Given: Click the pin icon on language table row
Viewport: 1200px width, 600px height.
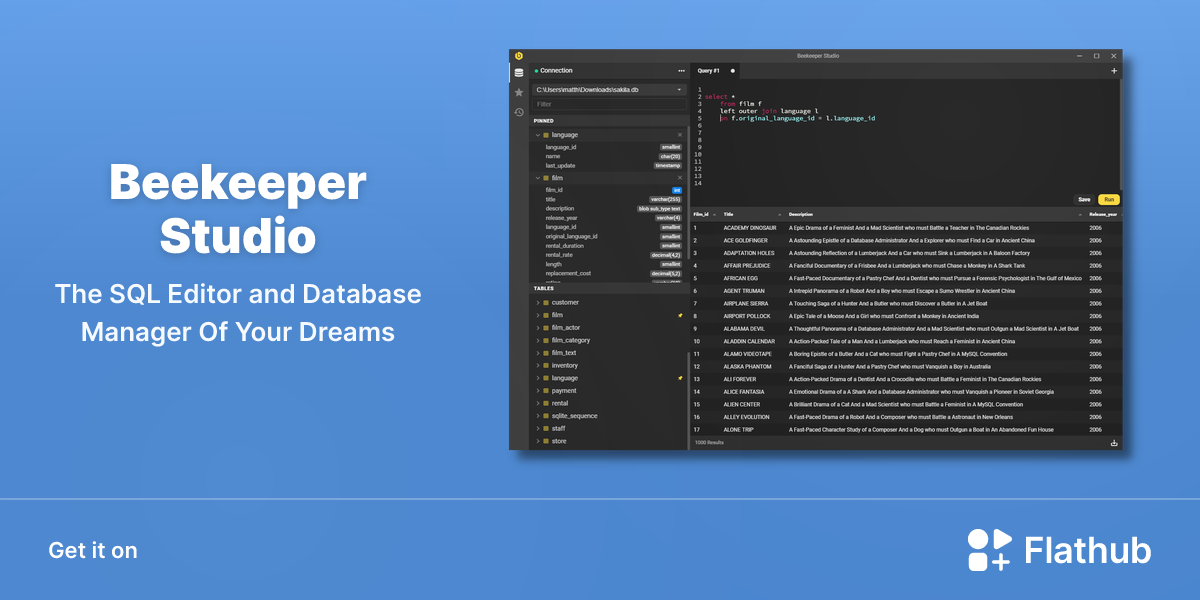Looking at the screenshot, I should point(680,378).
